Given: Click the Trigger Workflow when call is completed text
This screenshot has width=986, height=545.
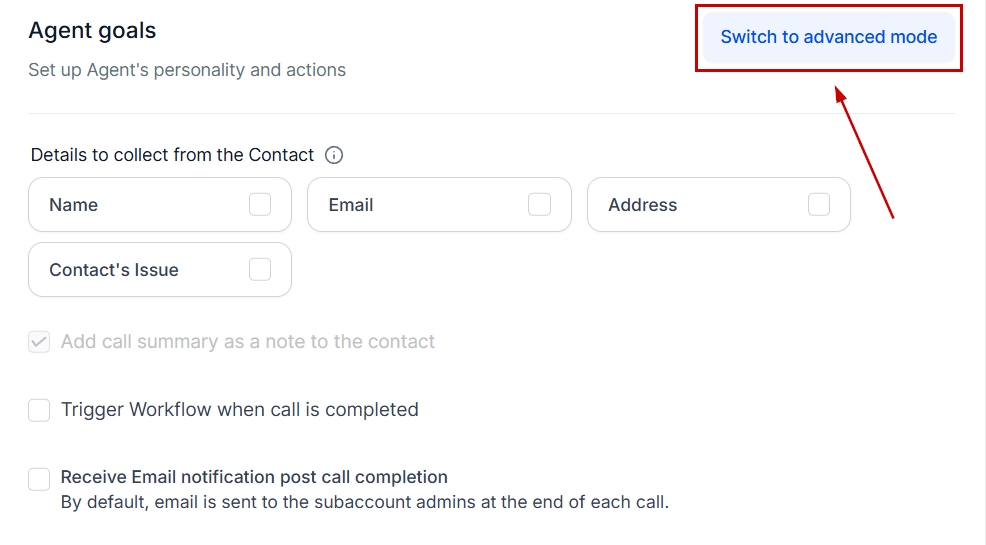Looking at the screenshot, I should point(240,410).
